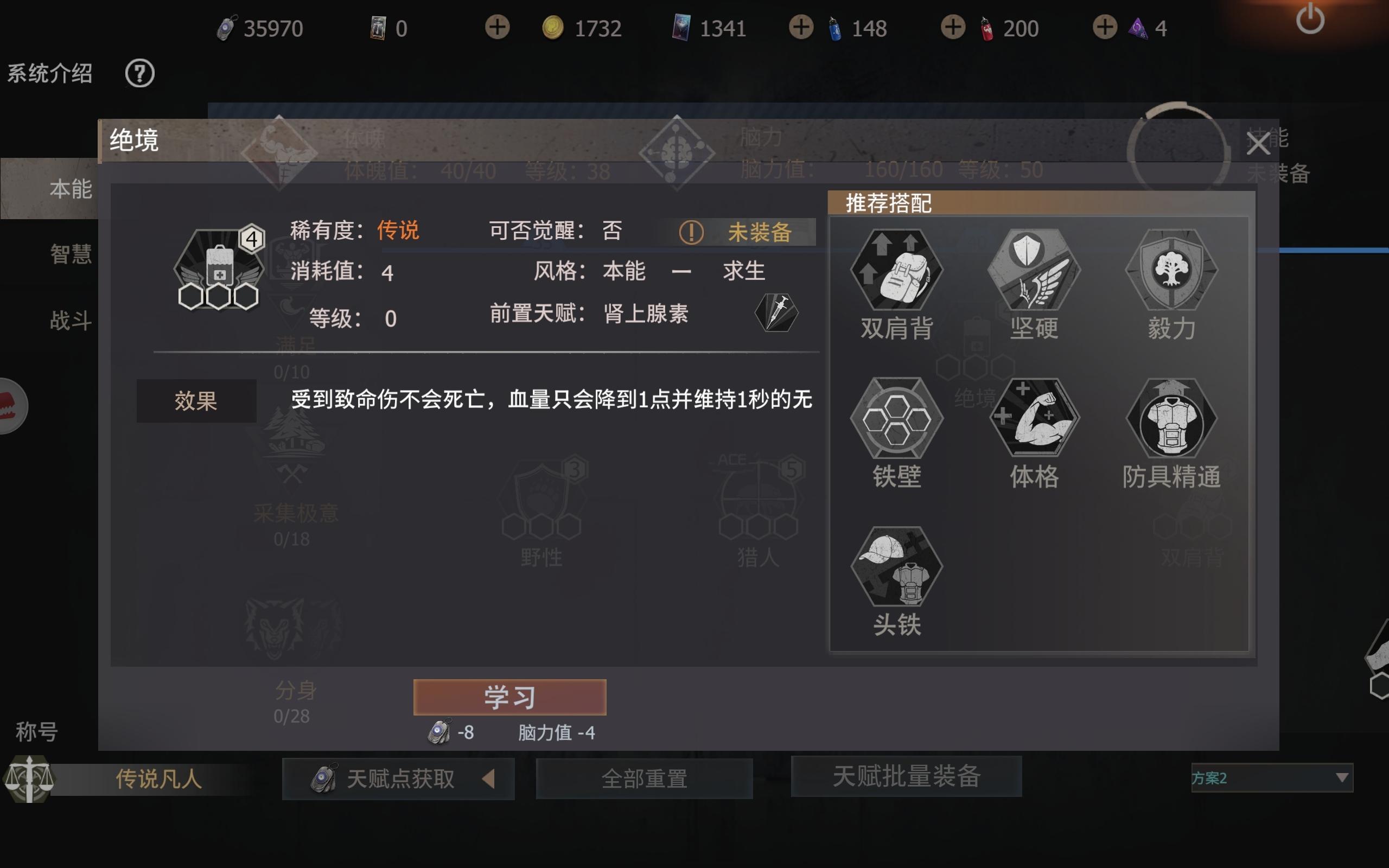Select the 毅力 tree emblem icon
The image size is (1389, 868).
[1171, 269]
